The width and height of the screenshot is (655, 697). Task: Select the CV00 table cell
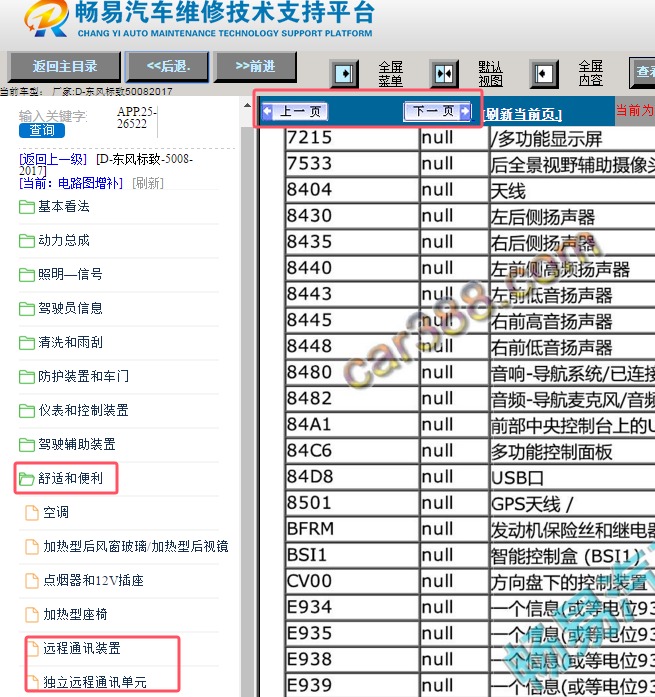click(352, 581)
